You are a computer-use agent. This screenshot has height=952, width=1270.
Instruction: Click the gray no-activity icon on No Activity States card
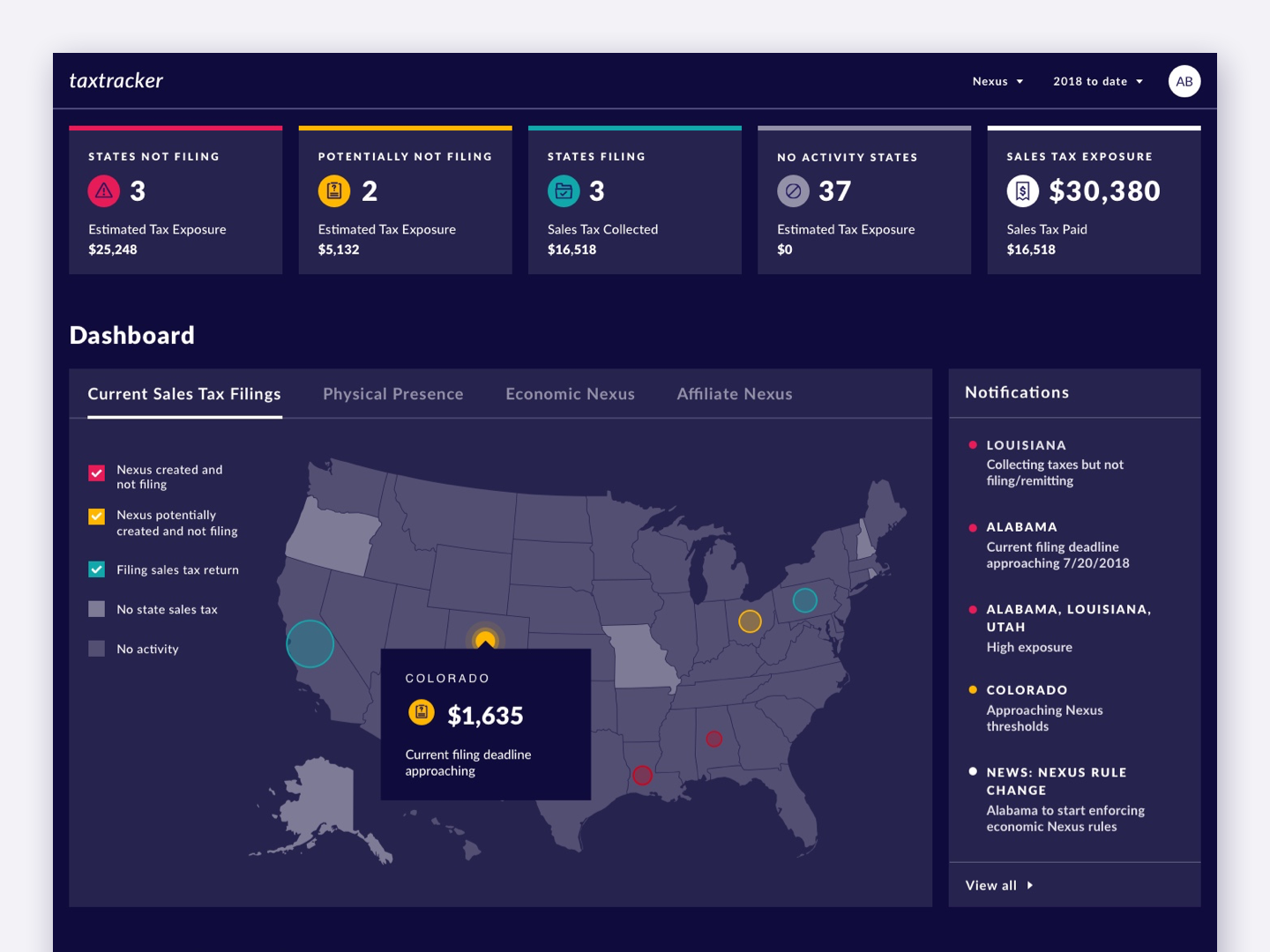[792, 190]
